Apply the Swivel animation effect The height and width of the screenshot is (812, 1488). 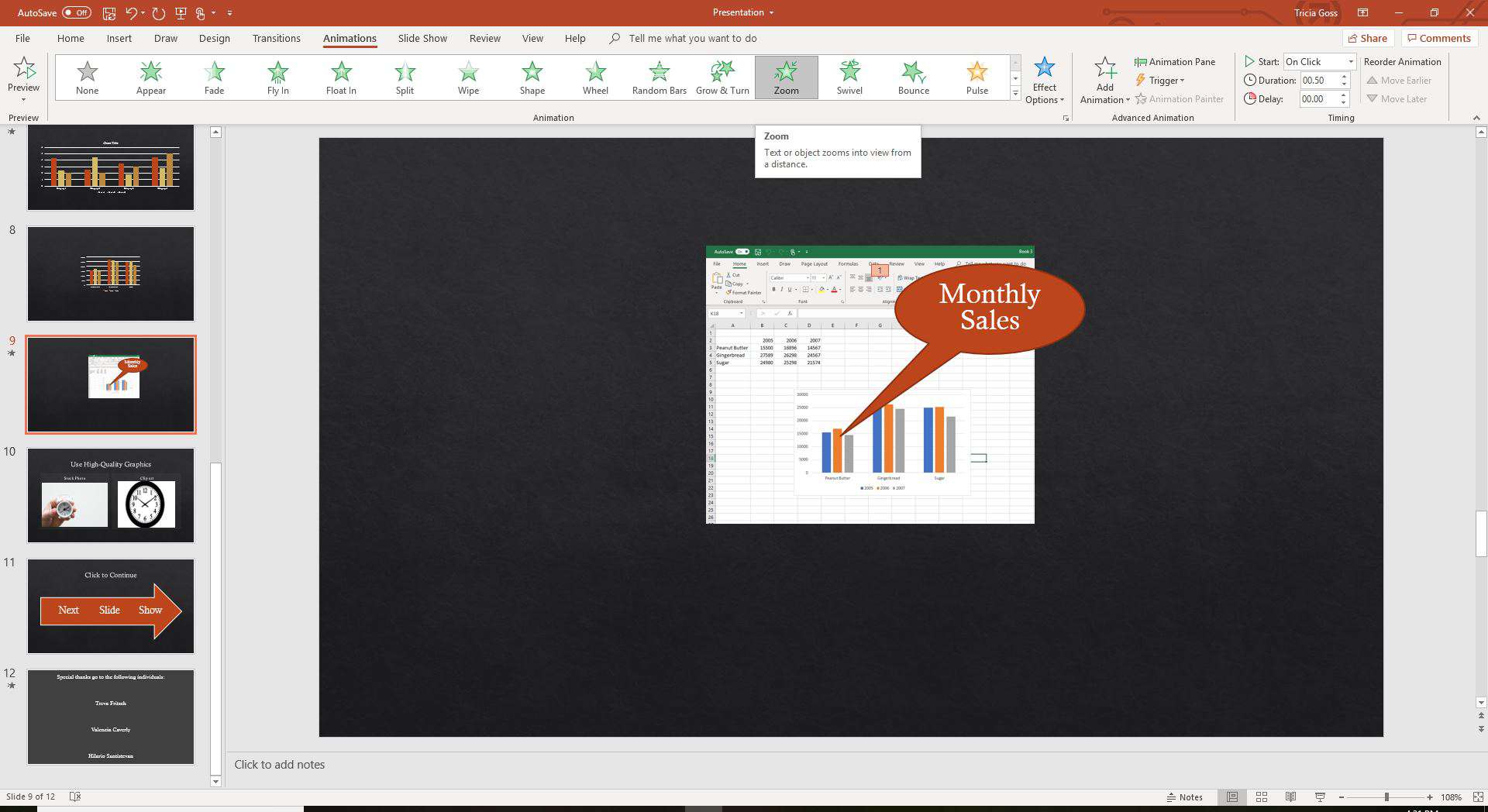[849, 77]
